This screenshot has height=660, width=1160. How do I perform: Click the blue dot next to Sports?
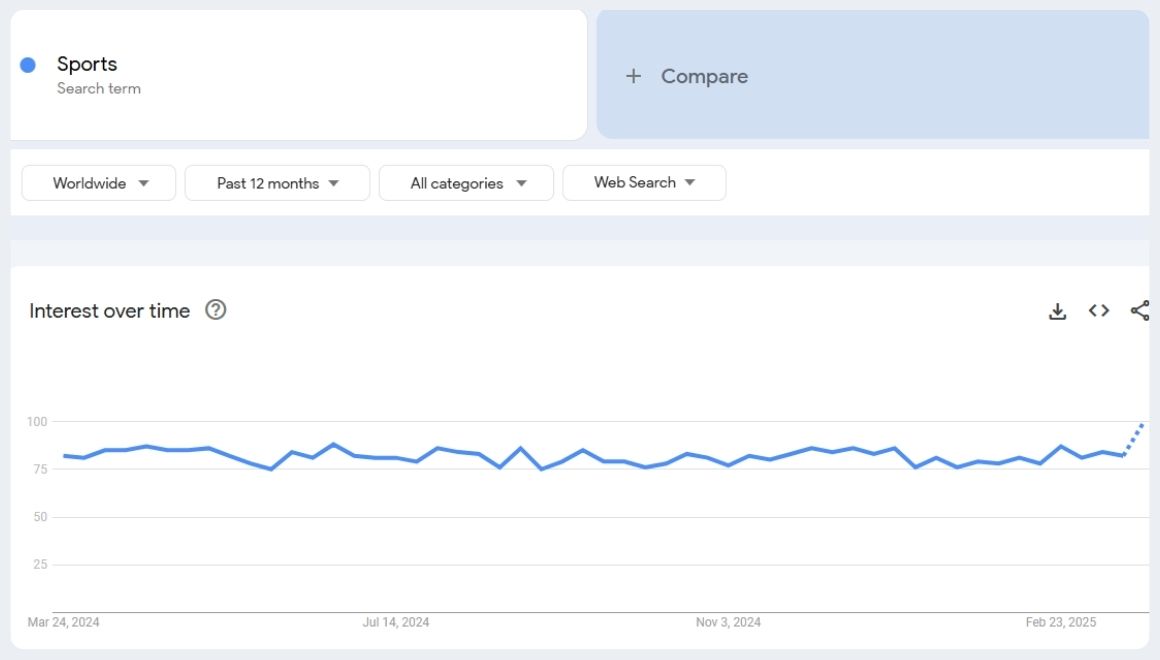28,65
